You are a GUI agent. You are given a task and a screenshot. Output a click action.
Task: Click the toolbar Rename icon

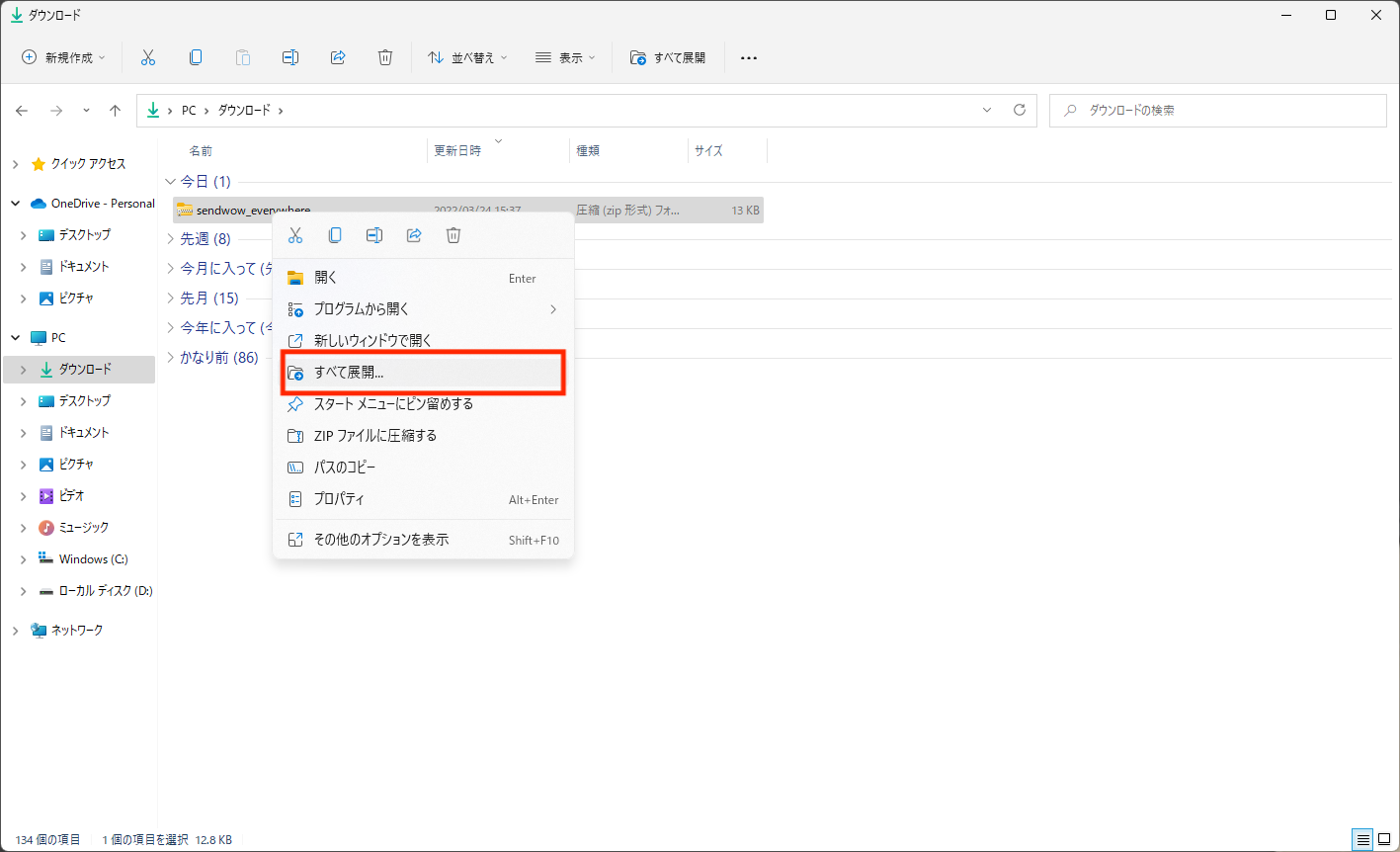290,57
